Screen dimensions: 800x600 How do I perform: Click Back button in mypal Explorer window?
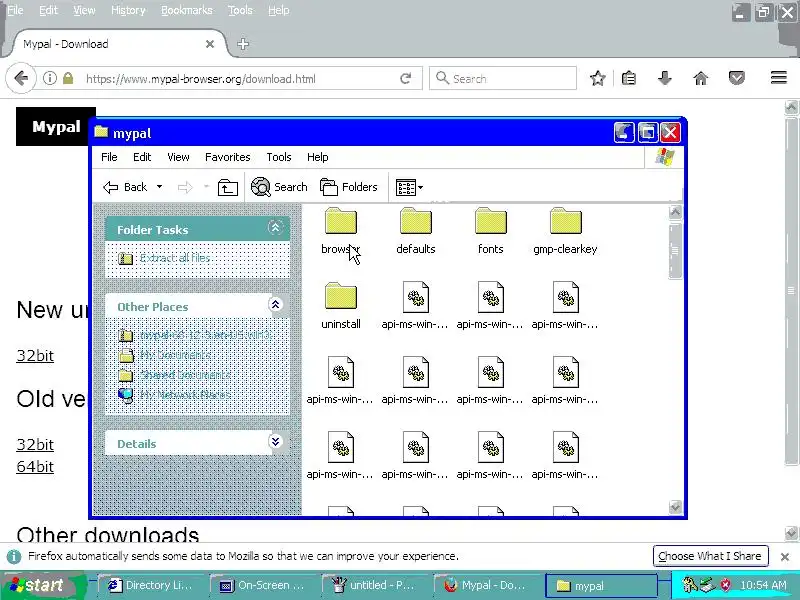125,187
